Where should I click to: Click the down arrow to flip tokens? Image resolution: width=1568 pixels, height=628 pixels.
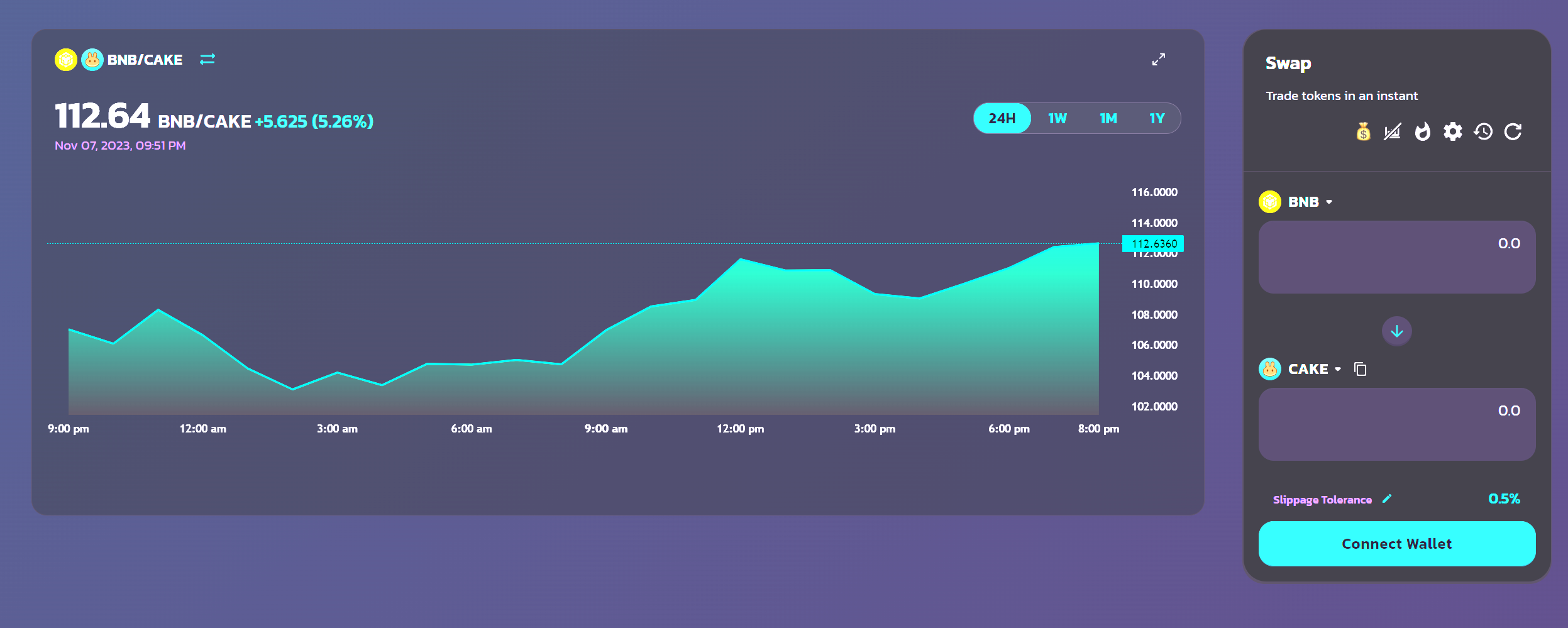click(1397, 331)
